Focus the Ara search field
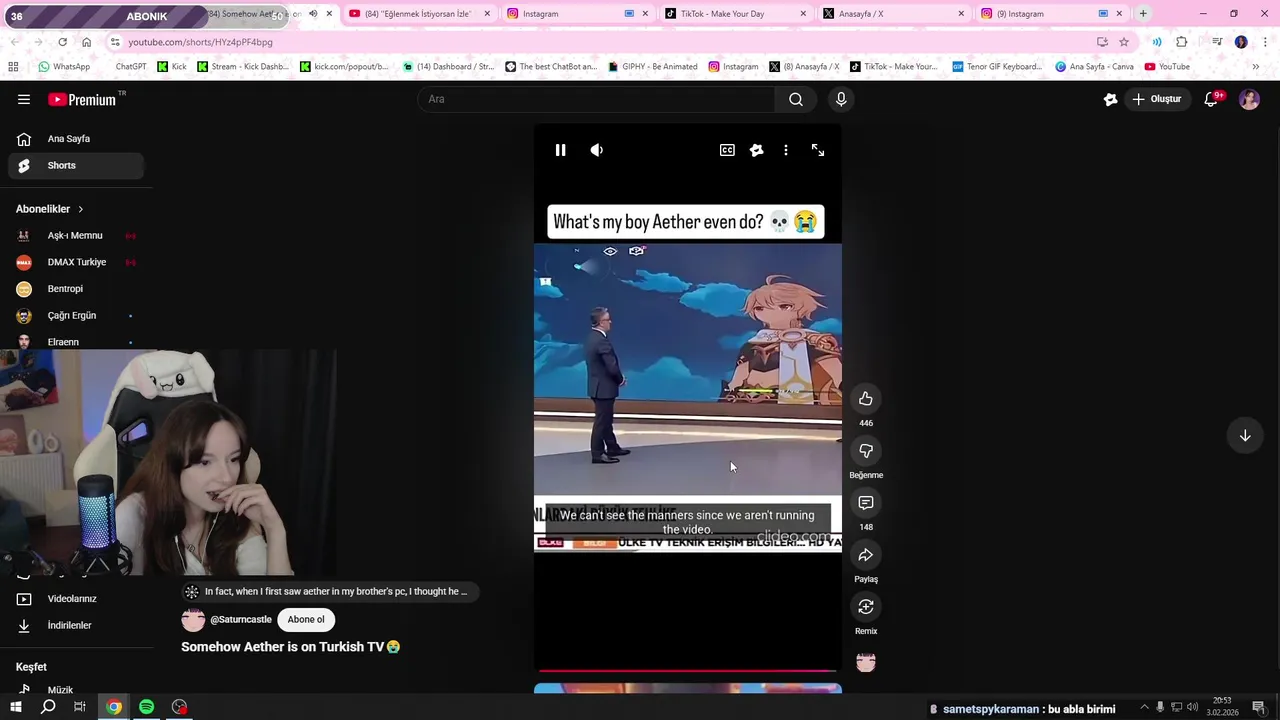The height and width of the screenshot is (720, 1280). pos(597,99)
